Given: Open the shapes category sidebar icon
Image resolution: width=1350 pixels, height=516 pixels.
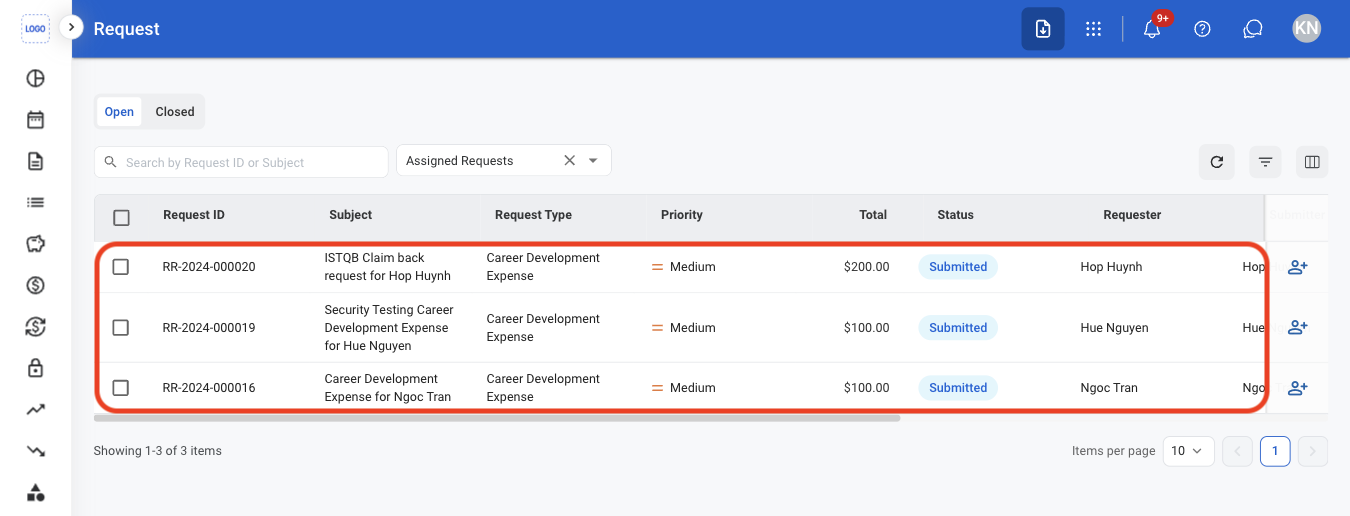Looking at the screenshot, I should pyautogui.click(x=35, y=492).
